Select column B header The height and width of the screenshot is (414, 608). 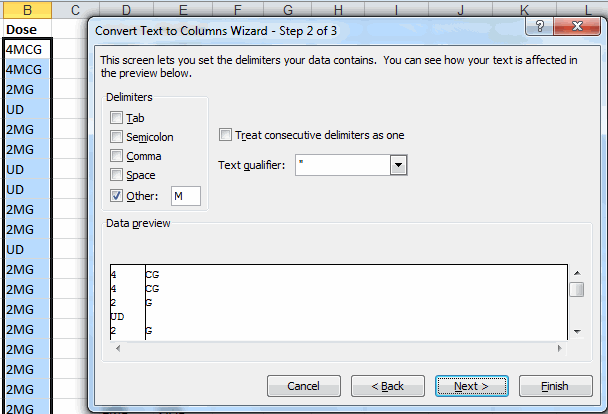click(x=27, y=9)
